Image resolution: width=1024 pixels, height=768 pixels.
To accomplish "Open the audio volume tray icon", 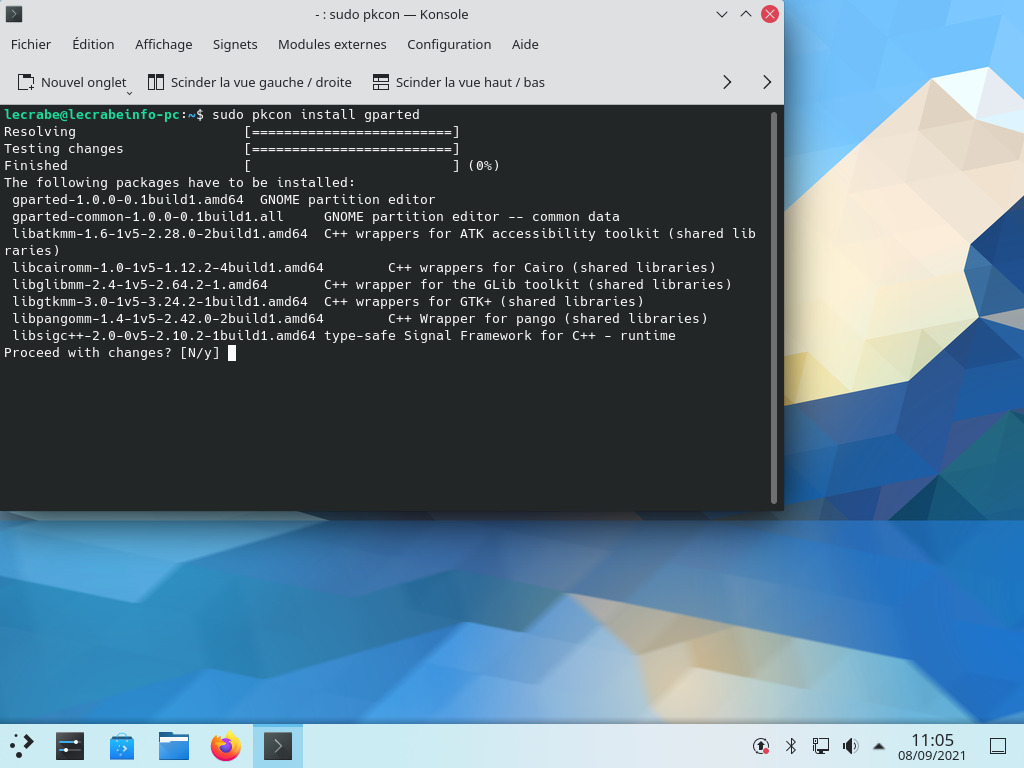I will tap(850, 746).
